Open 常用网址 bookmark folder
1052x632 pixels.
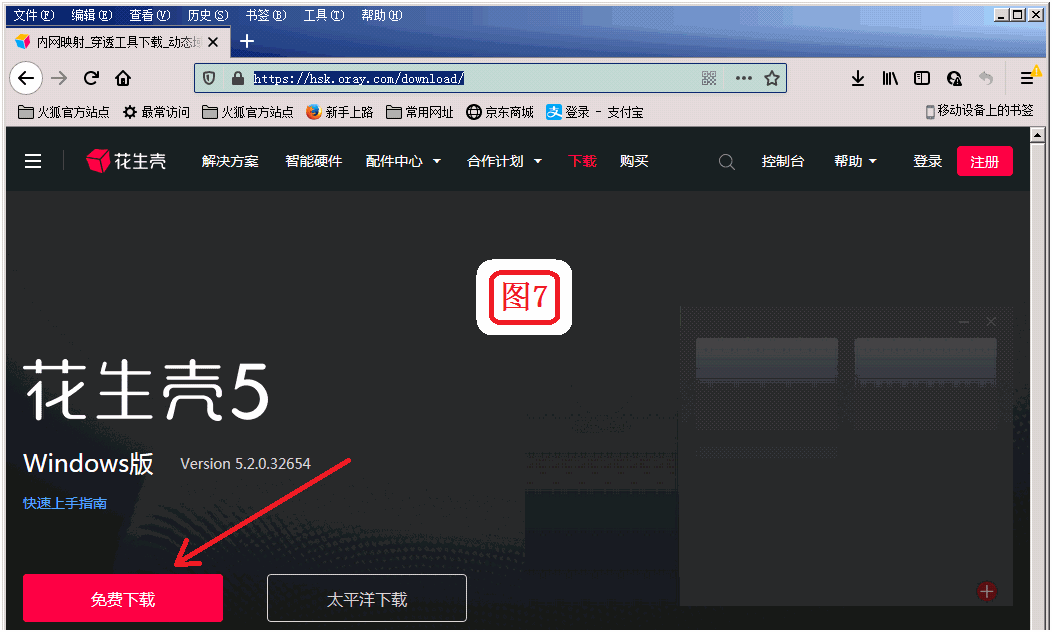(x=420, y=112)
